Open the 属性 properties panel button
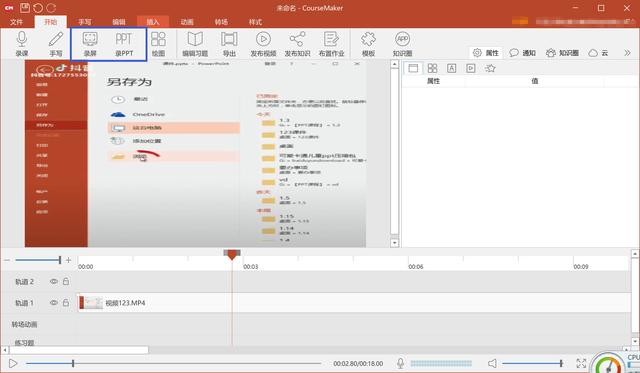The height and width of the screenshot is (373, 640). (x=486, y=53)
